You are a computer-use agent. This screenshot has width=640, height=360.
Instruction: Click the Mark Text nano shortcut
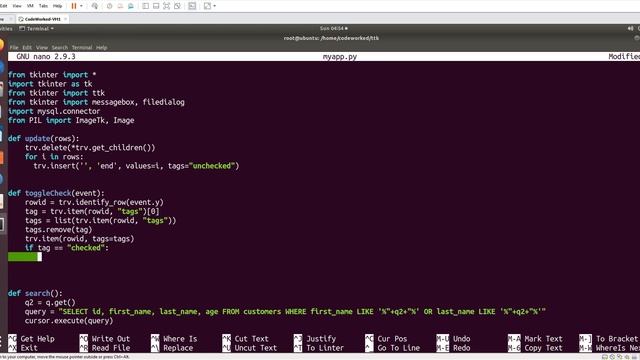click(x=535, y=339)
